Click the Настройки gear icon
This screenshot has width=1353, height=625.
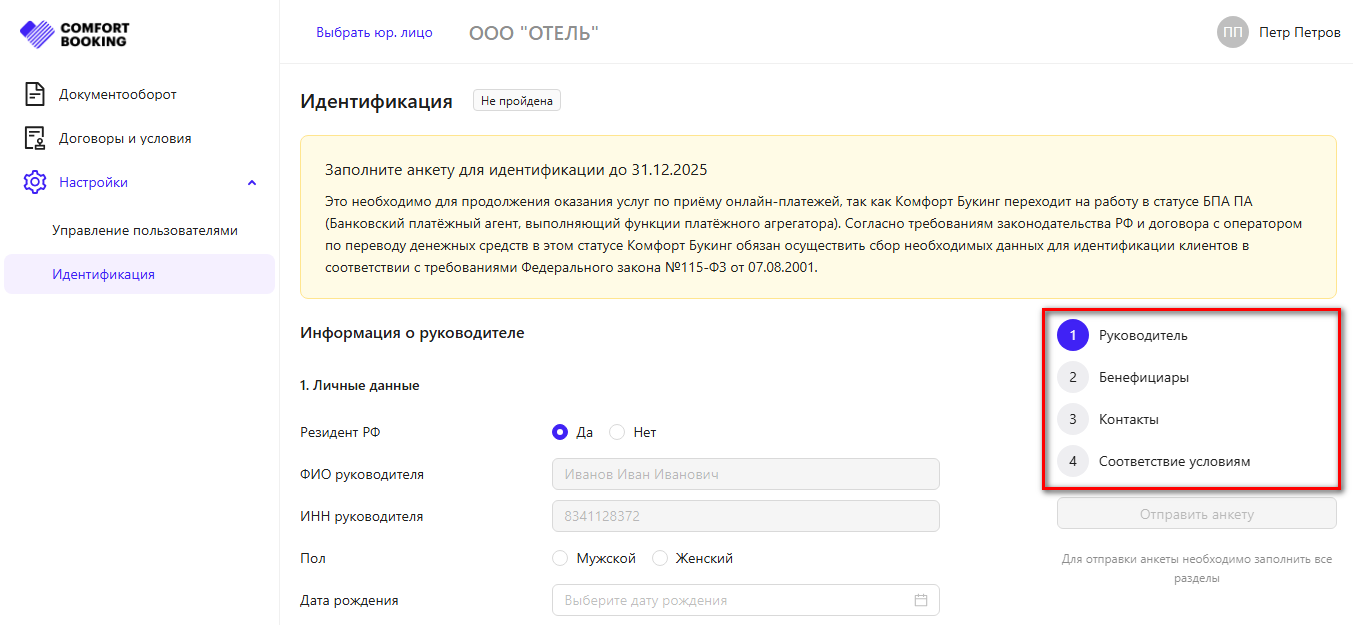pos(35,183)
